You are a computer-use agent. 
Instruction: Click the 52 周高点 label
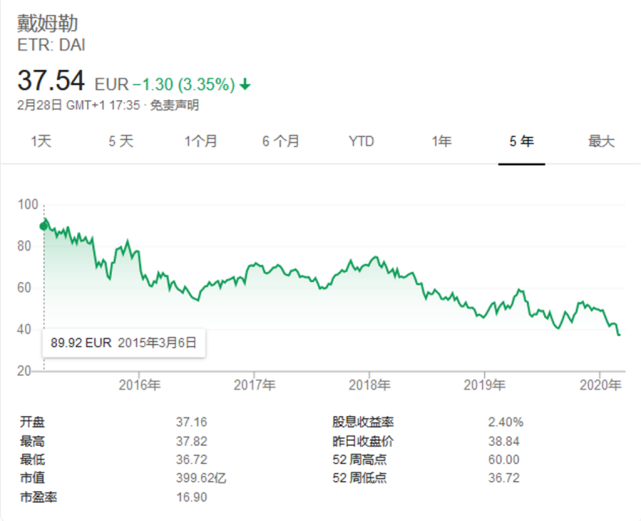(x=359, y=460)
